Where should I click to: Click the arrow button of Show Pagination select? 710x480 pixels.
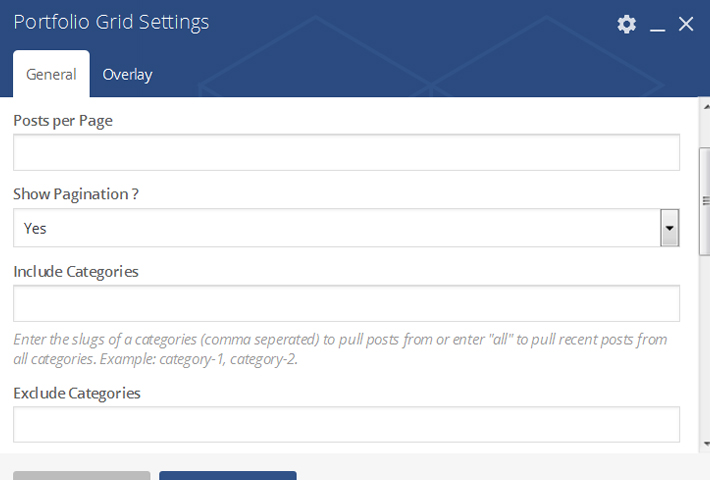click(669, 228)
